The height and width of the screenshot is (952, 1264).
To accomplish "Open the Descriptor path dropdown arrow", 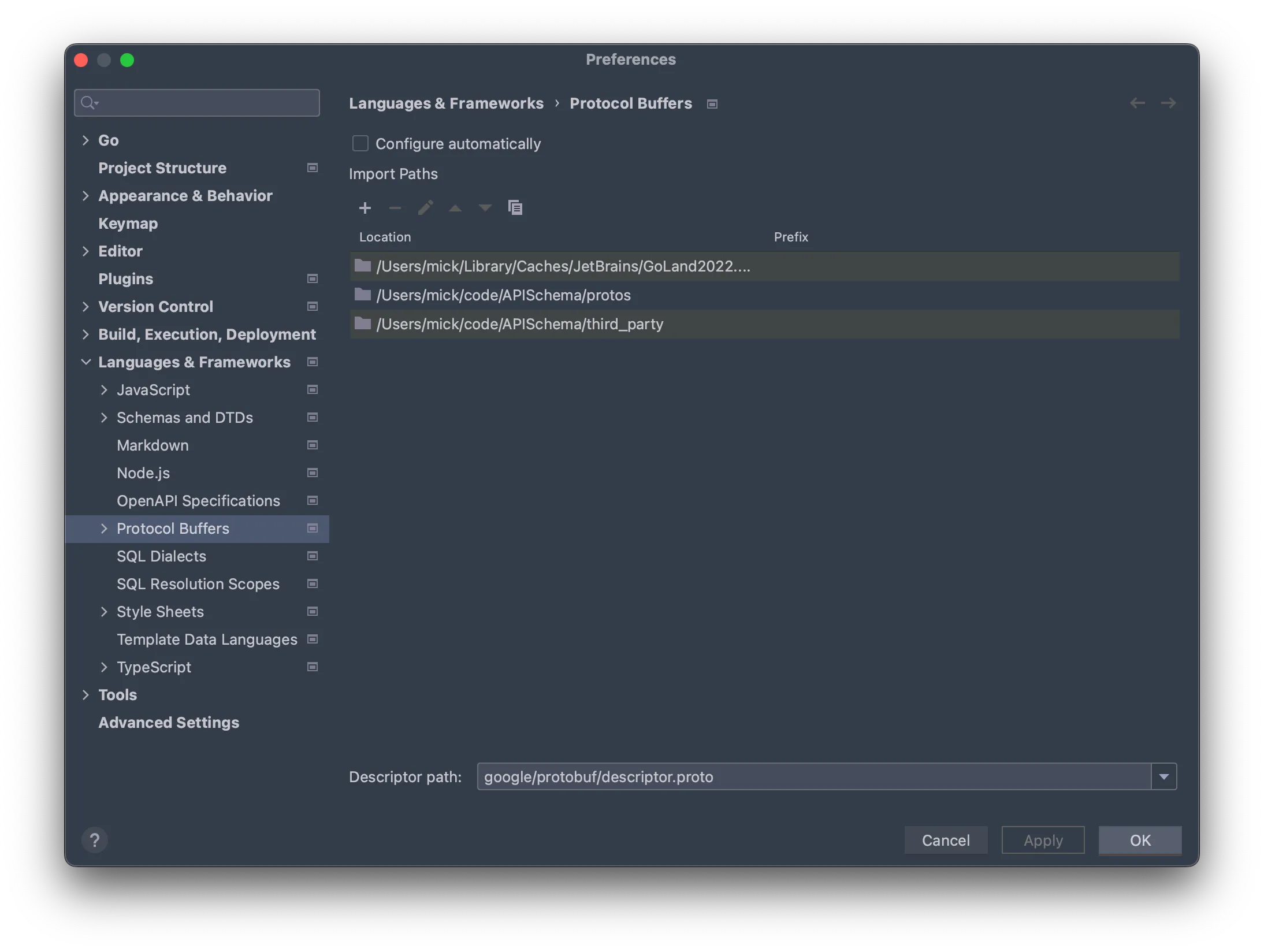I will (x=1163, y=777).
